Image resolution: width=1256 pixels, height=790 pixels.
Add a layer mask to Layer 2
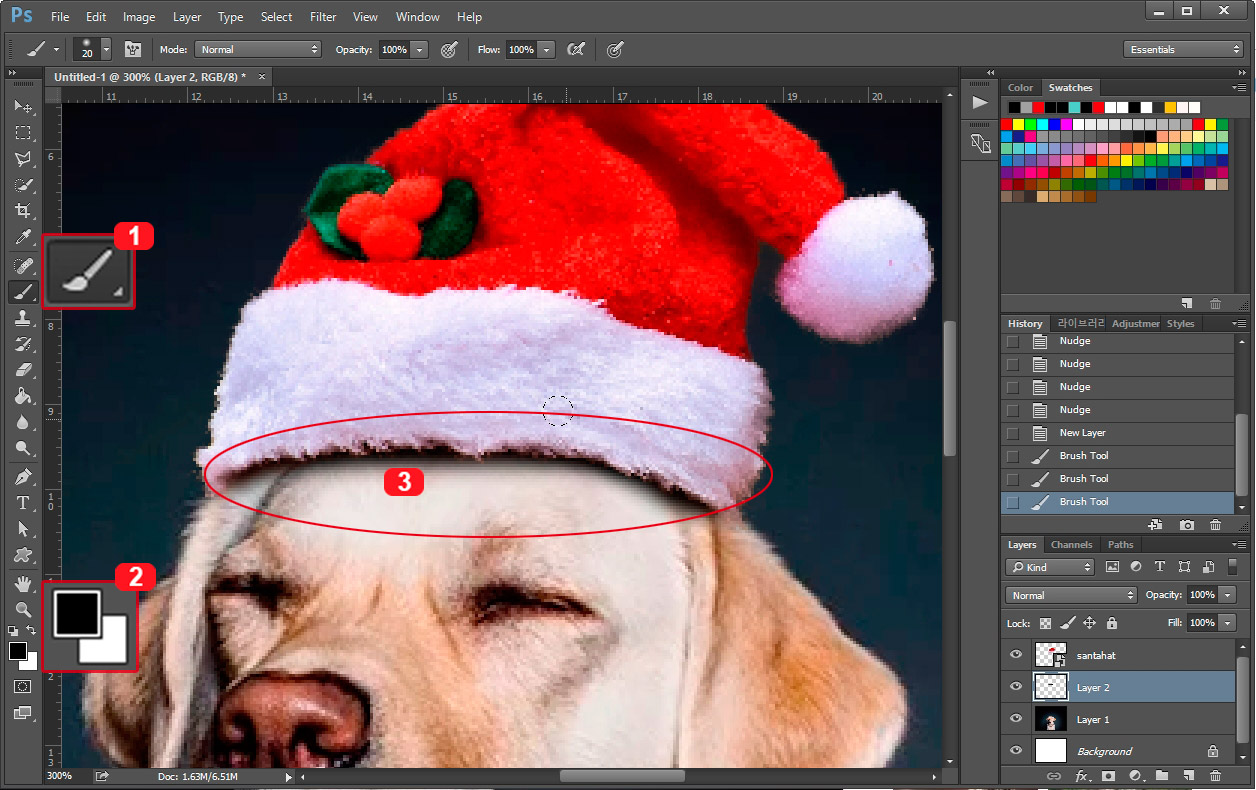click(1109, 776)
